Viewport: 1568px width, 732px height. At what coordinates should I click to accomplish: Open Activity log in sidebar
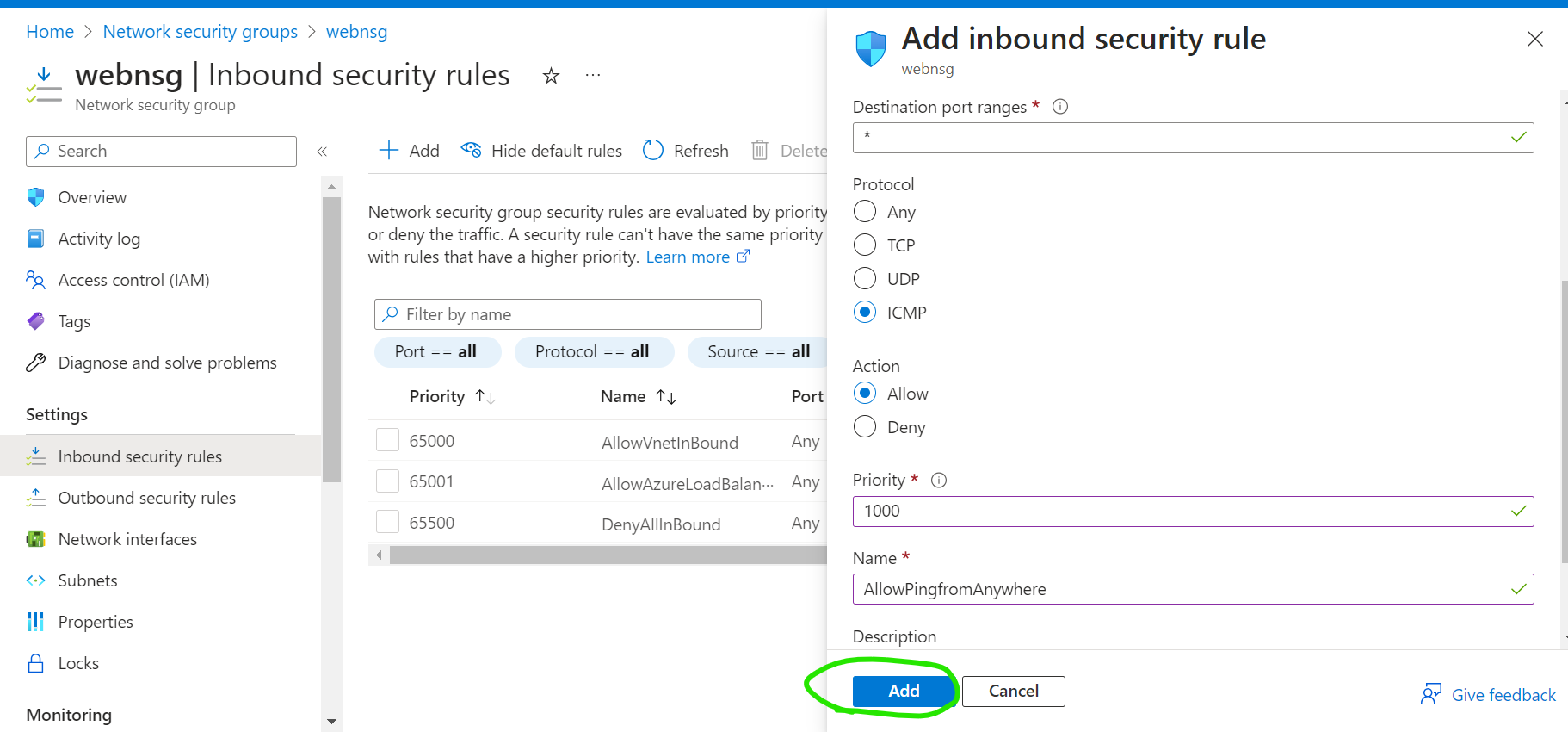click(x=99, y=239)
